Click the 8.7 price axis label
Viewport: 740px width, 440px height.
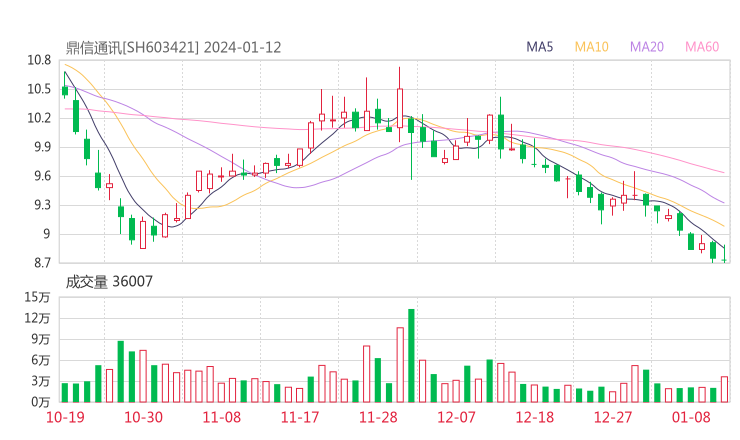(x=42, y=263)
